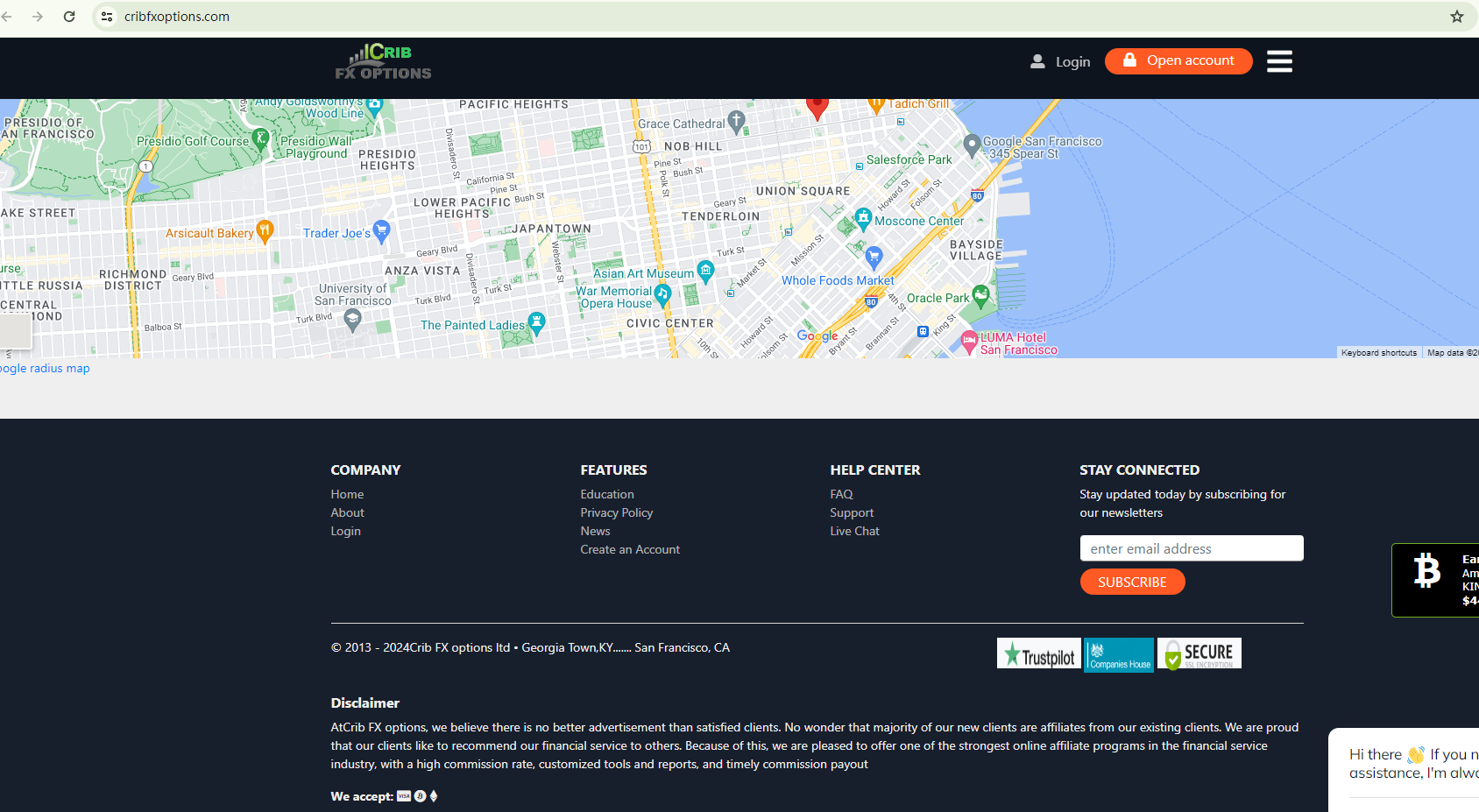Image resolution: width=1479 pixels, height=812 pixels.
Task: Click the newsletter email address field
Action: point(1192,548)
